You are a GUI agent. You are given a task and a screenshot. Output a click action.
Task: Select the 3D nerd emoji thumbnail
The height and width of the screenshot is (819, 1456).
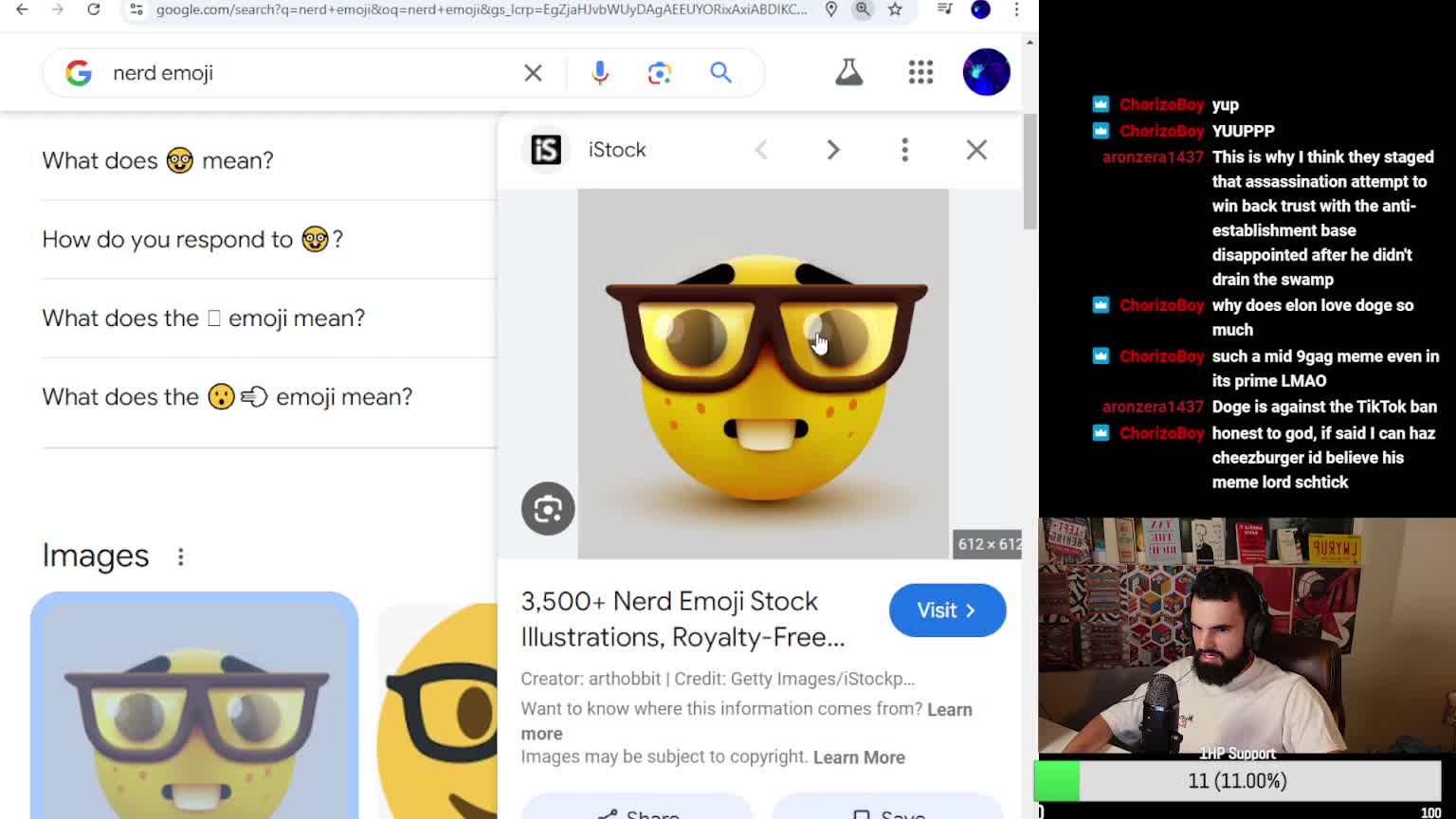194,705
